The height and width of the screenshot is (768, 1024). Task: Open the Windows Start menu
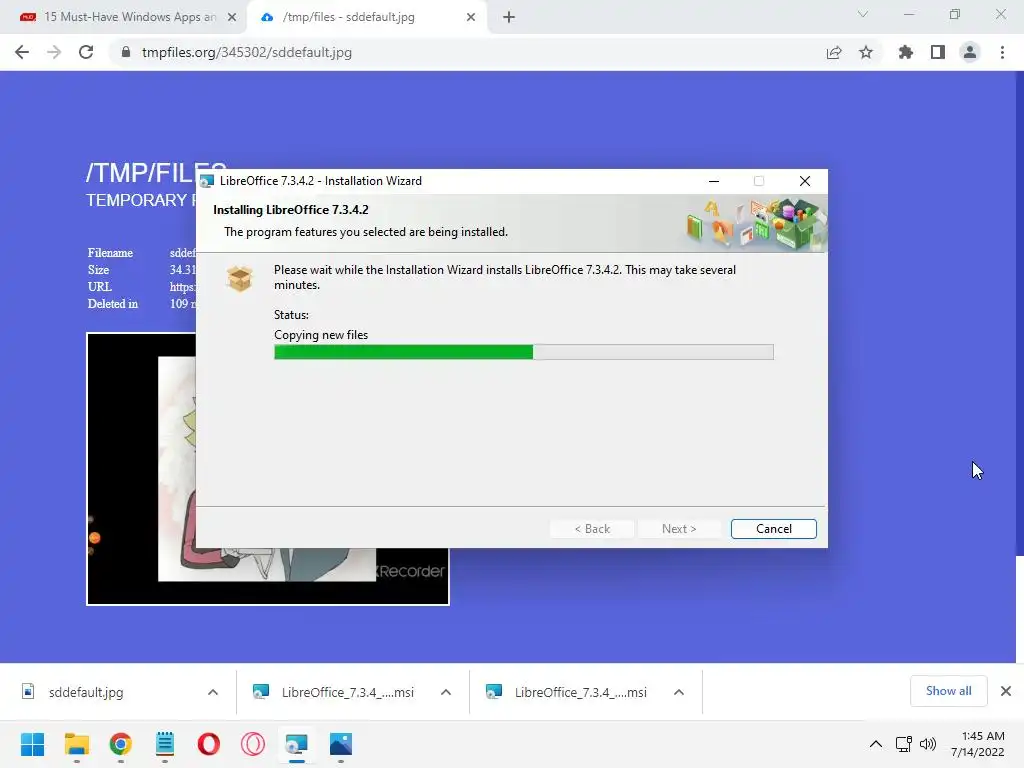[32, 744]
